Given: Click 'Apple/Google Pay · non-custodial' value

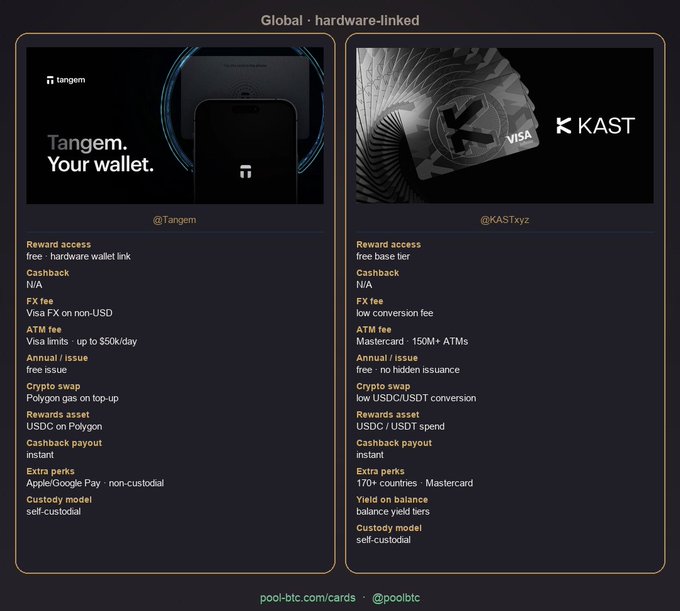Looking at the screenshot, I should click(95, 483).
